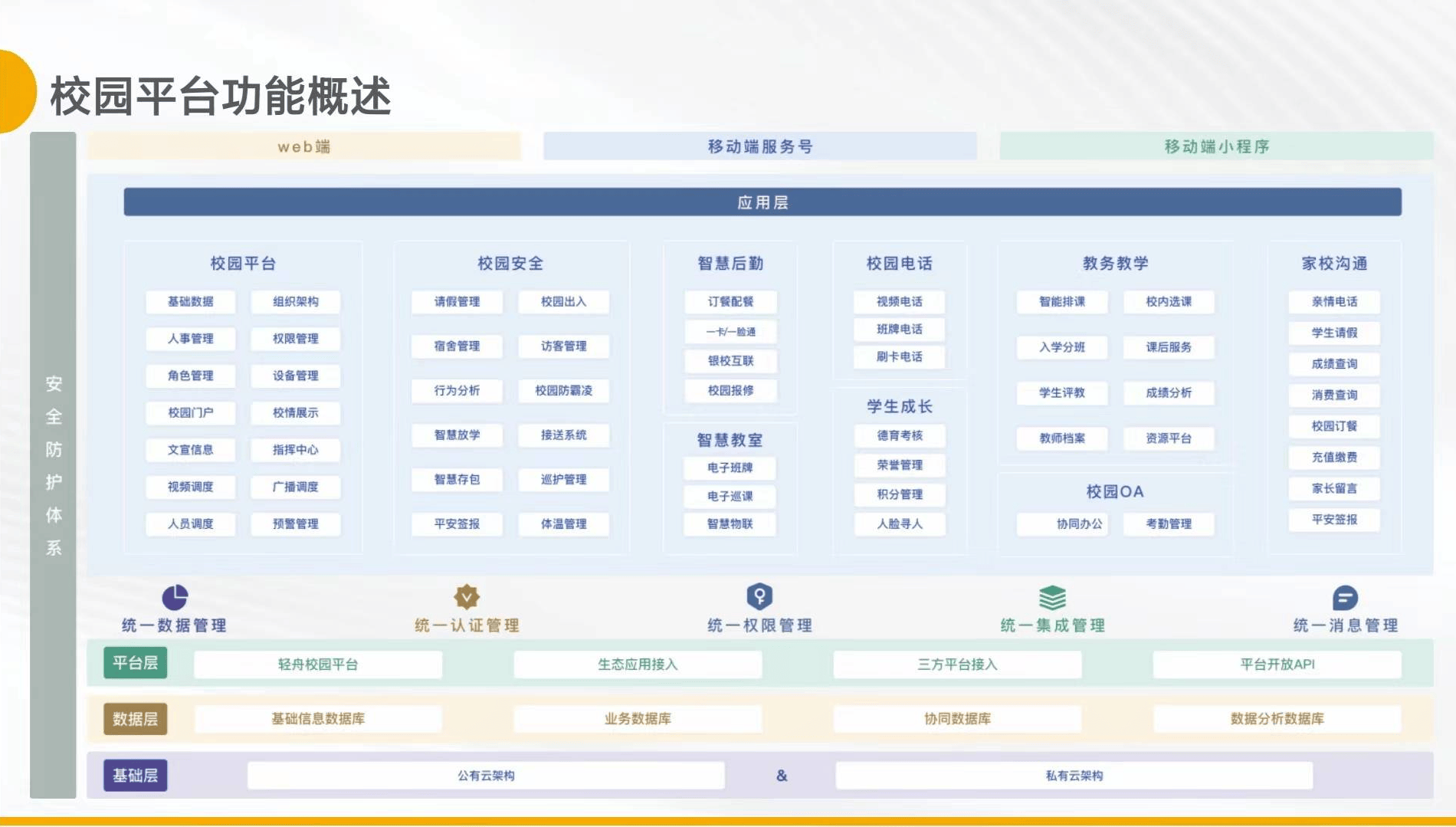
Task: Click the 智慧物联 module
Action: 730,524
